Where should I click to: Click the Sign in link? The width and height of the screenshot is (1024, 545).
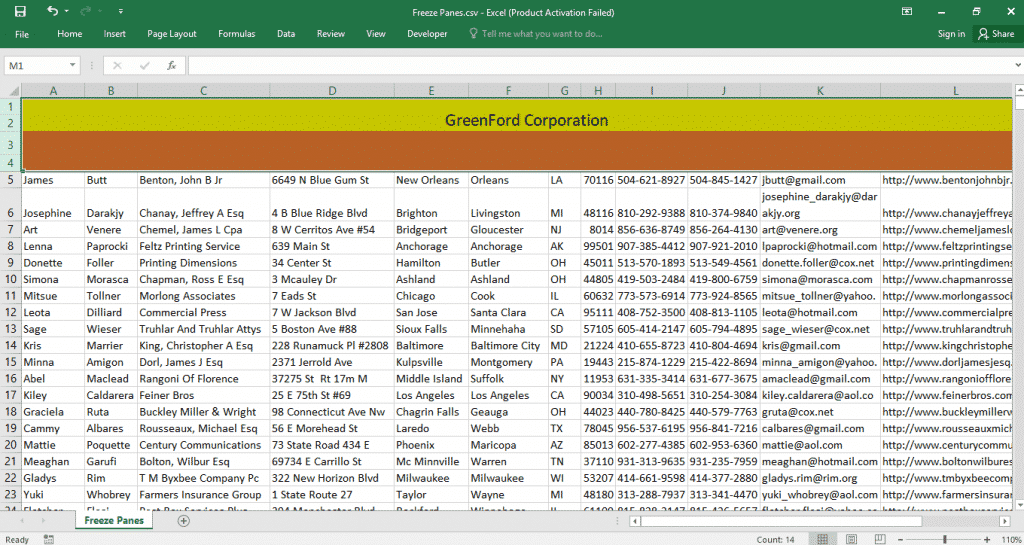pyautogui.click(x=951, y=34)
